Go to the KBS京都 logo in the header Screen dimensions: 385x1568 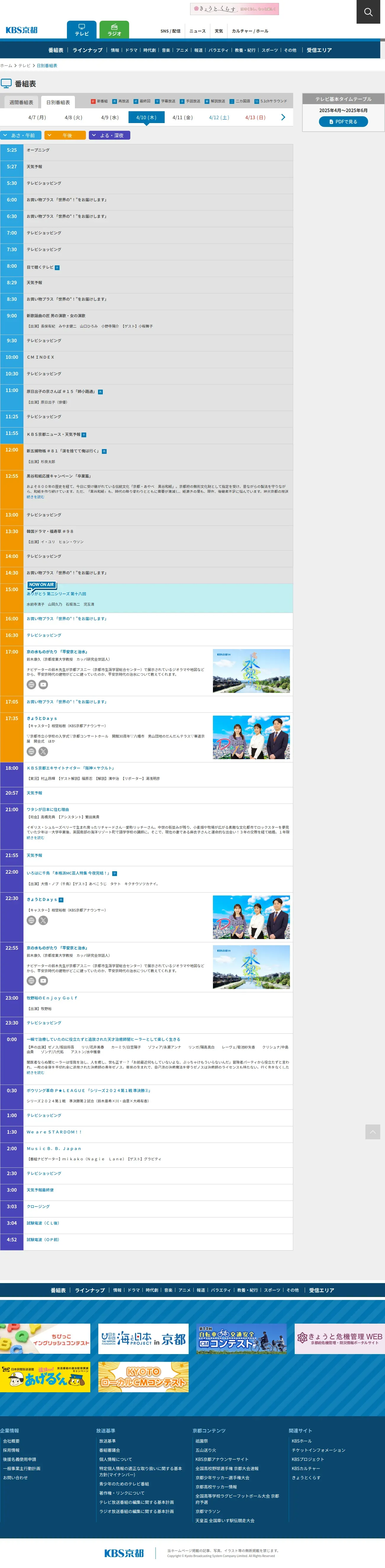tap(21, 30)
